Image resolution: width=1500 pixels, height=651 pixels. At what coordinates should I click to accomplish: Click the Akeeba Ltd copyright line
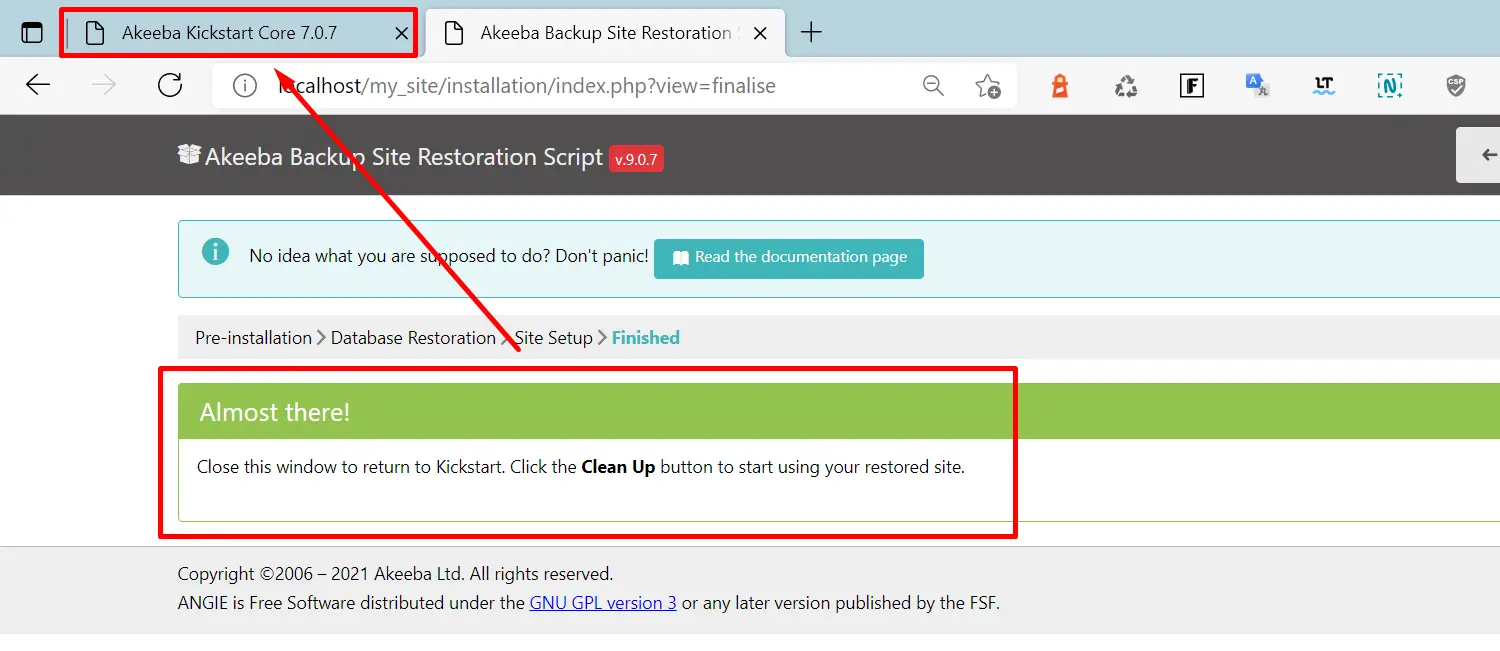(x=395, y=574)
